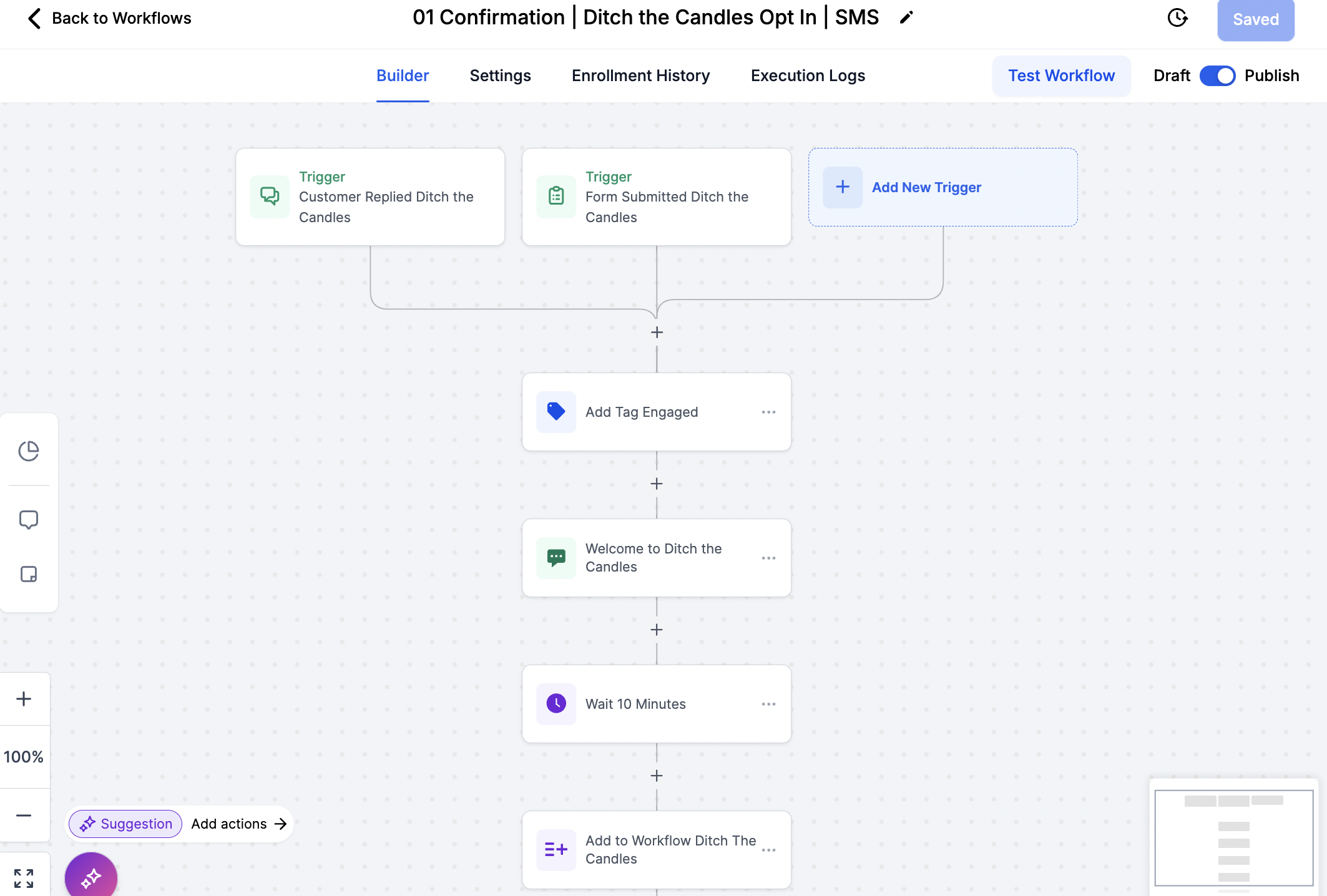Click the Suggestion pill

125,824
